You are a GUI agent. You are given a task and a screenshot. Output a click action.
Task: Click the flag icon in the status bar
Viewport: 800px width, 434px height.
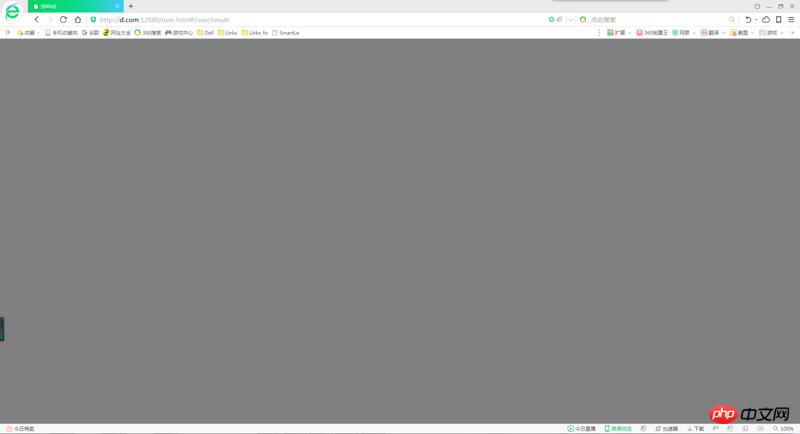click(x=716, y=429)
